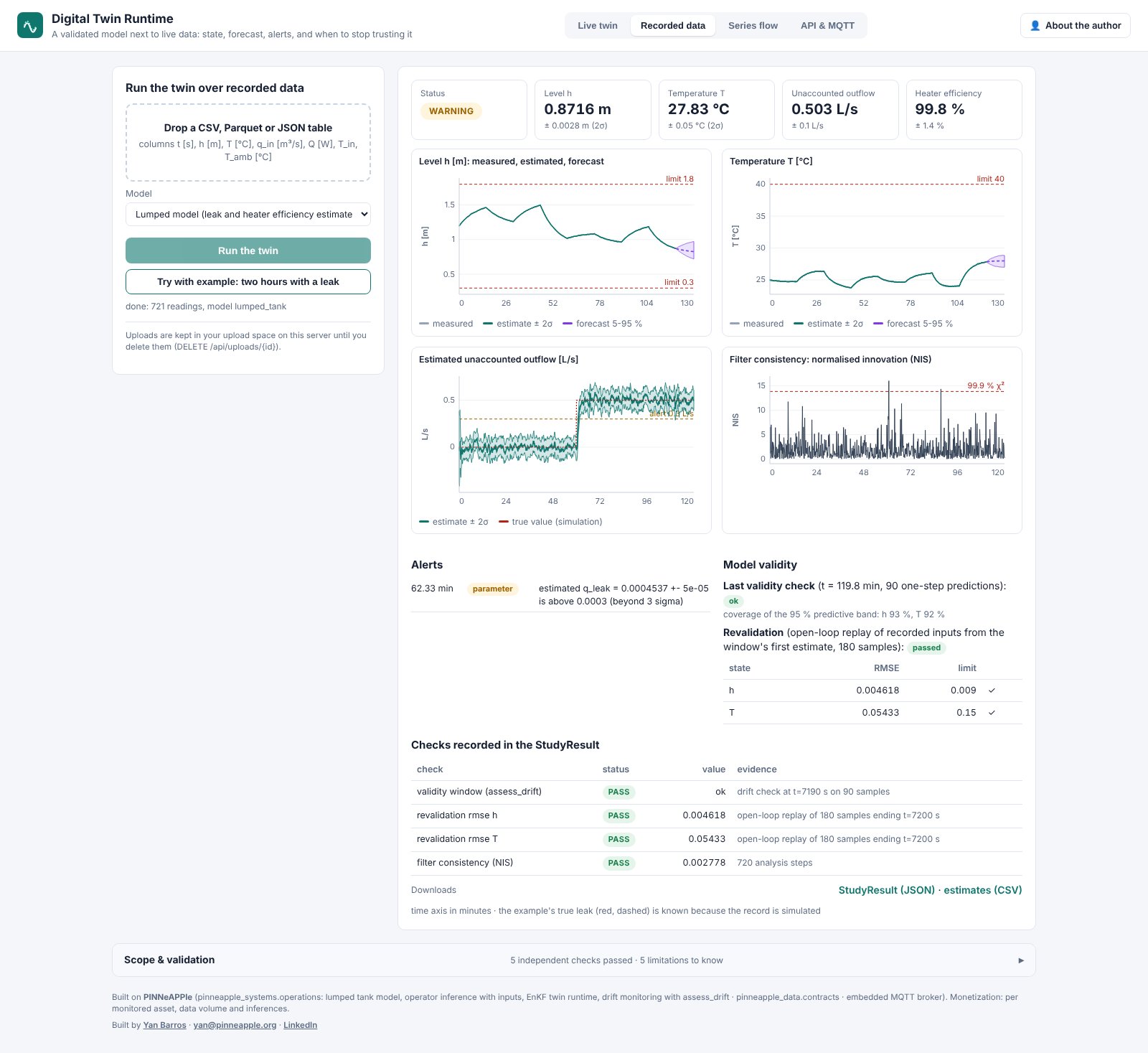The height and width of the screenshot is (1053, 1148).
Task: Click the parameter alert tag
Action: (x=492, y=589)
